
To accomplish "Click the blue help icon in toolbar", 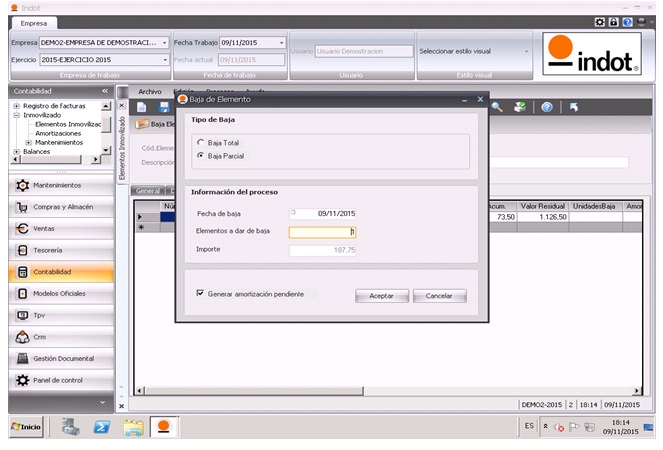I will coord(547,107).
